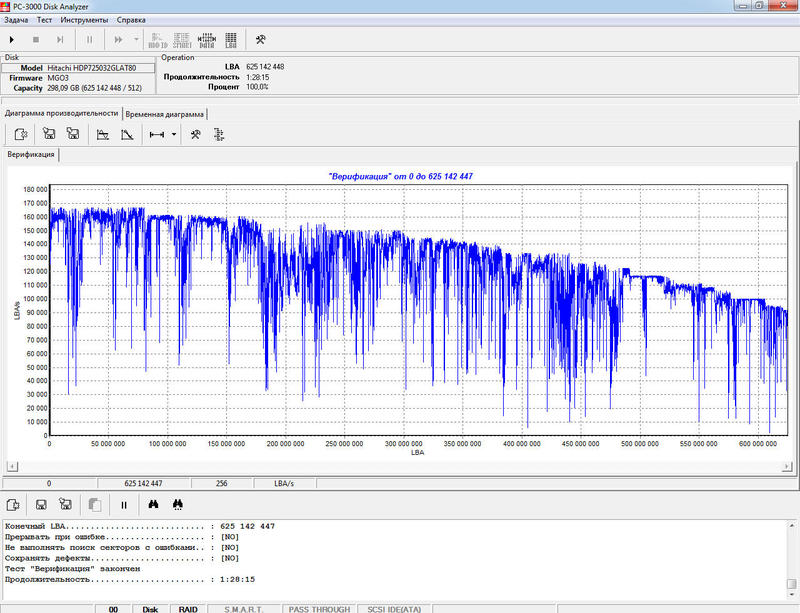Click the diagram toolbar hammer-and-wrench icon

tap(196, 134)
